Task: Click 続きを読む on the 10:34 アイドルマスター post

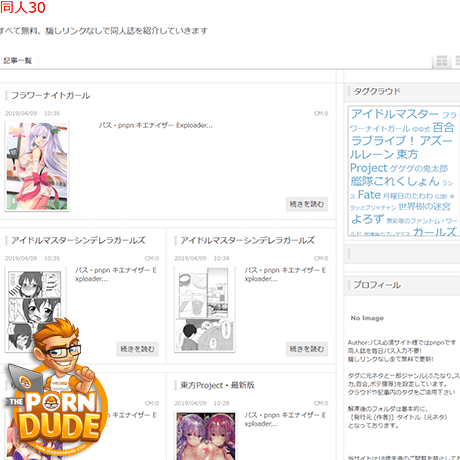Action: pos(307,349)
